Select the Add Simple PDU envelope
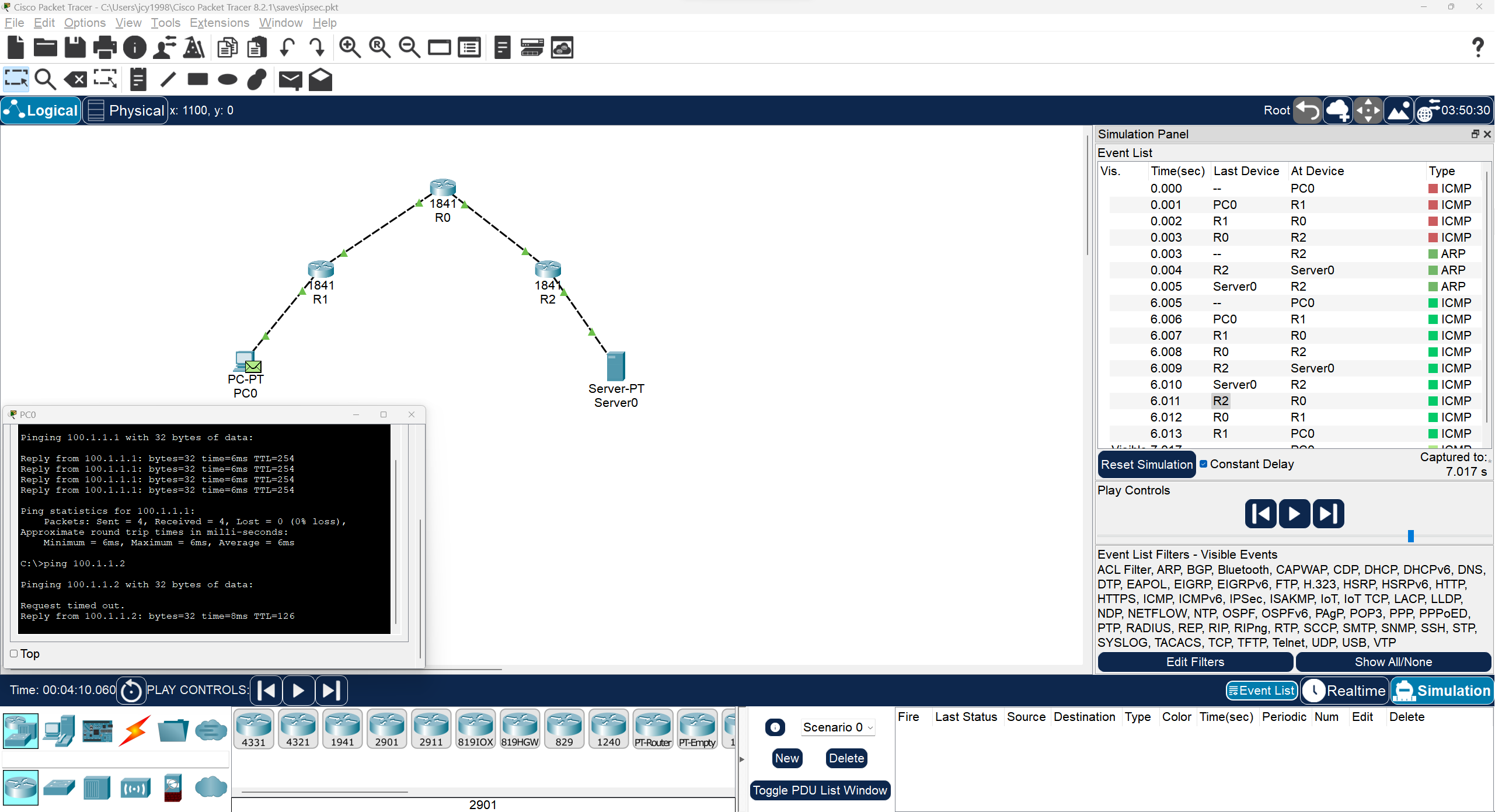Image resolution: width=1495 pixels, height=812 pixels. (290, 80)
